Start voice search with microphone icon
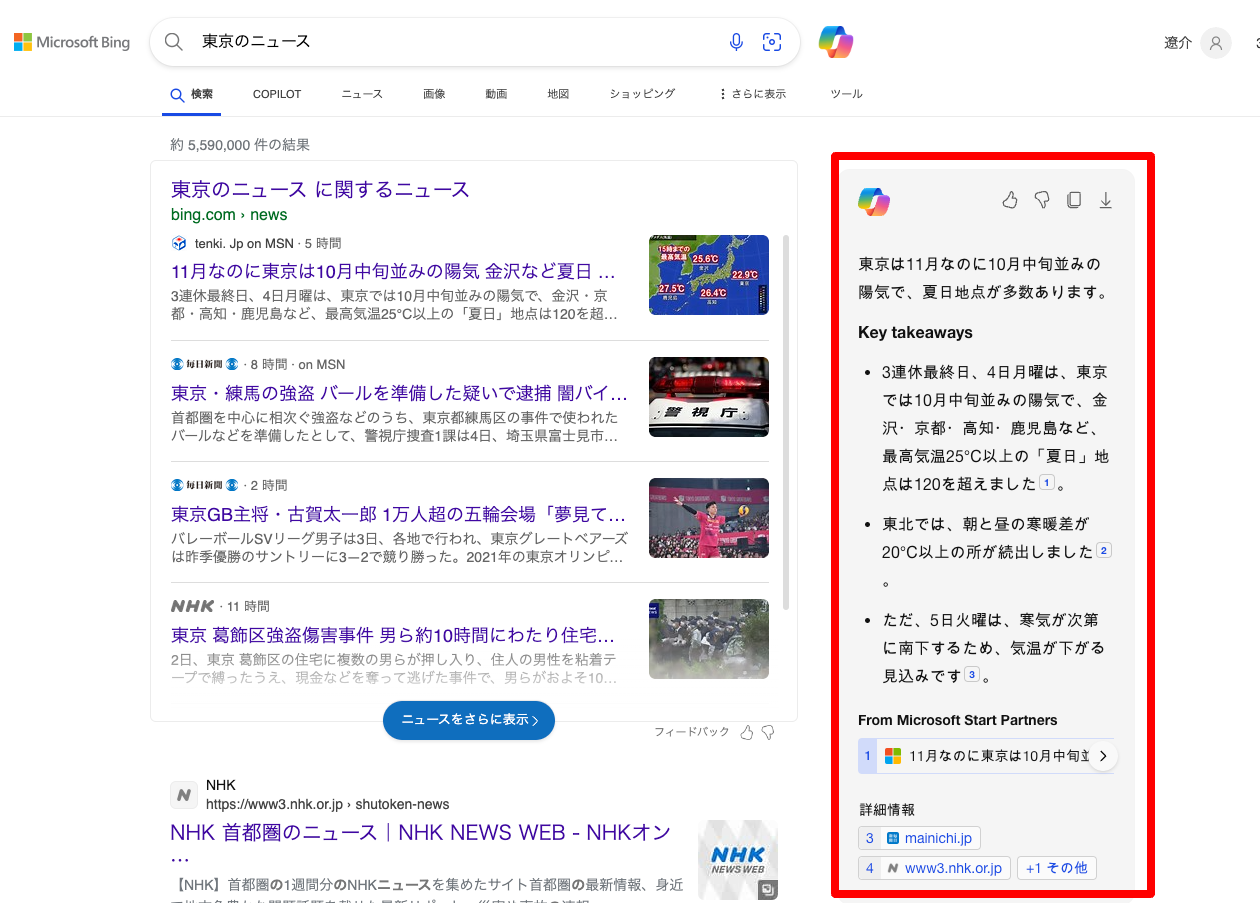This screenshot has height=903, width=1260. [x=736, y=42]
